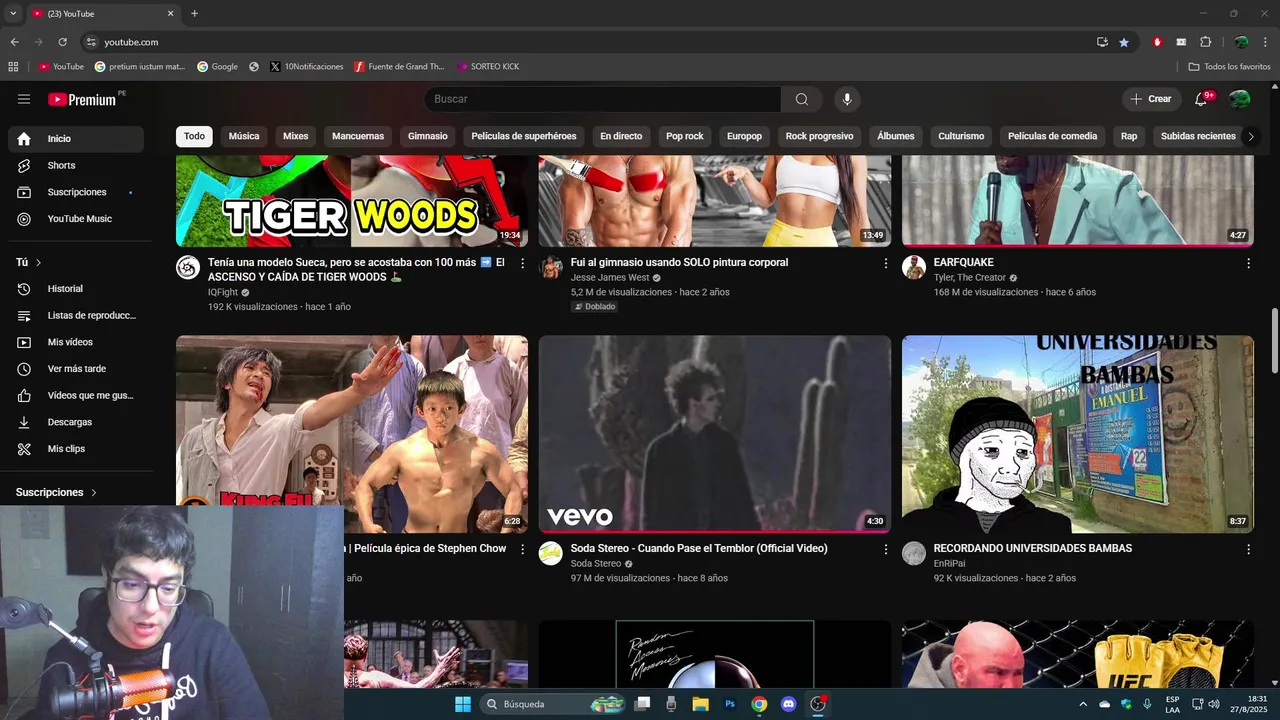This screenshot has height=720, width=1280.
Task: Expand the Suscripciones section heading
Action: point(56,492)
